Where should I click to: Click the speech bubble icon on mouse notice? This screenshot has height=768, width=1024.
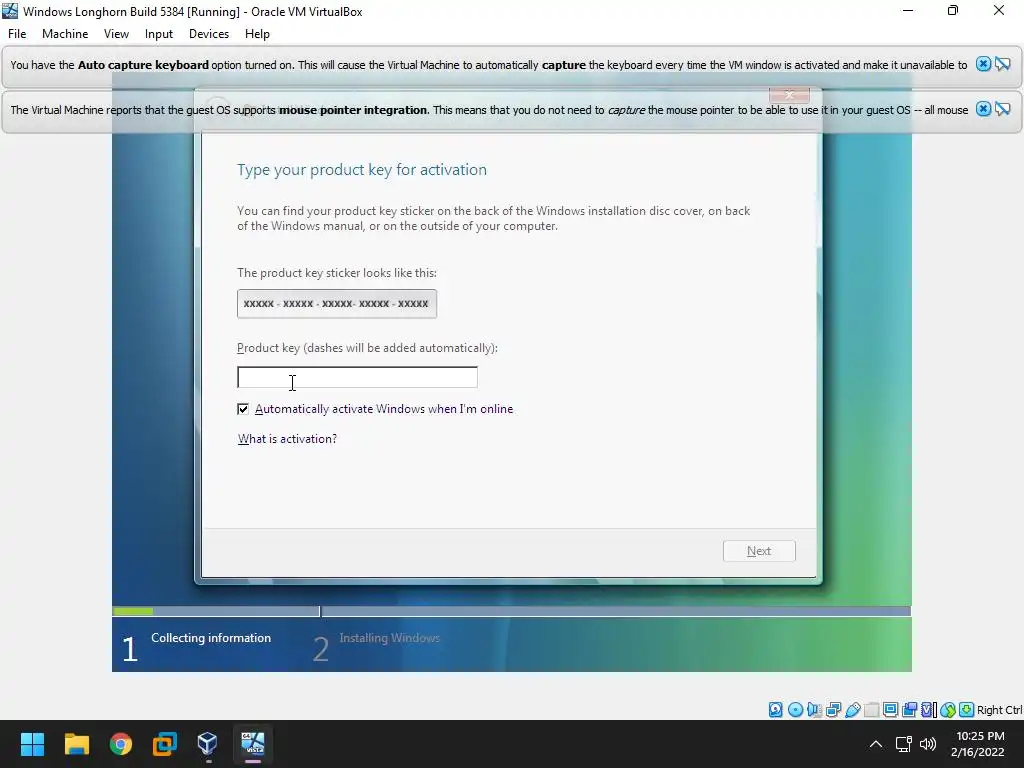click(1002, 109)
